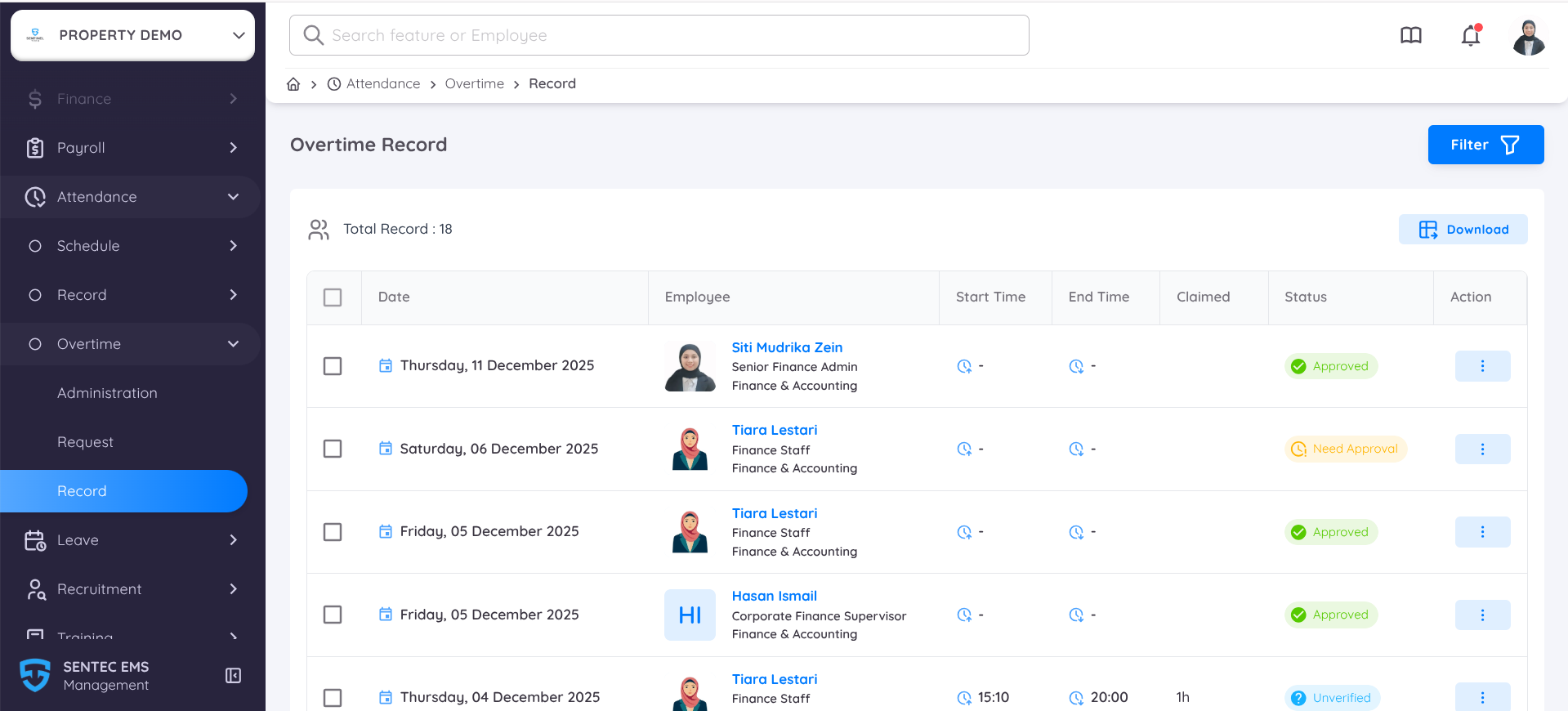Image resolution: width=1568 pixels, height=711 pixels.
Task: Open Overtime Administration submenu item
Action: tap(107, 393)
